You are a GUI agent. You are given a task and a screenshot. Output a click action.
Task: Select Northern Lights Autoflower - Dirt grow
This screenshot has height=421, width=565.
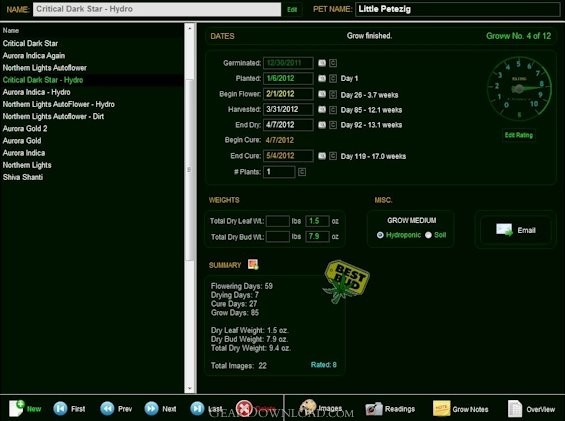(x=53, y=116)
